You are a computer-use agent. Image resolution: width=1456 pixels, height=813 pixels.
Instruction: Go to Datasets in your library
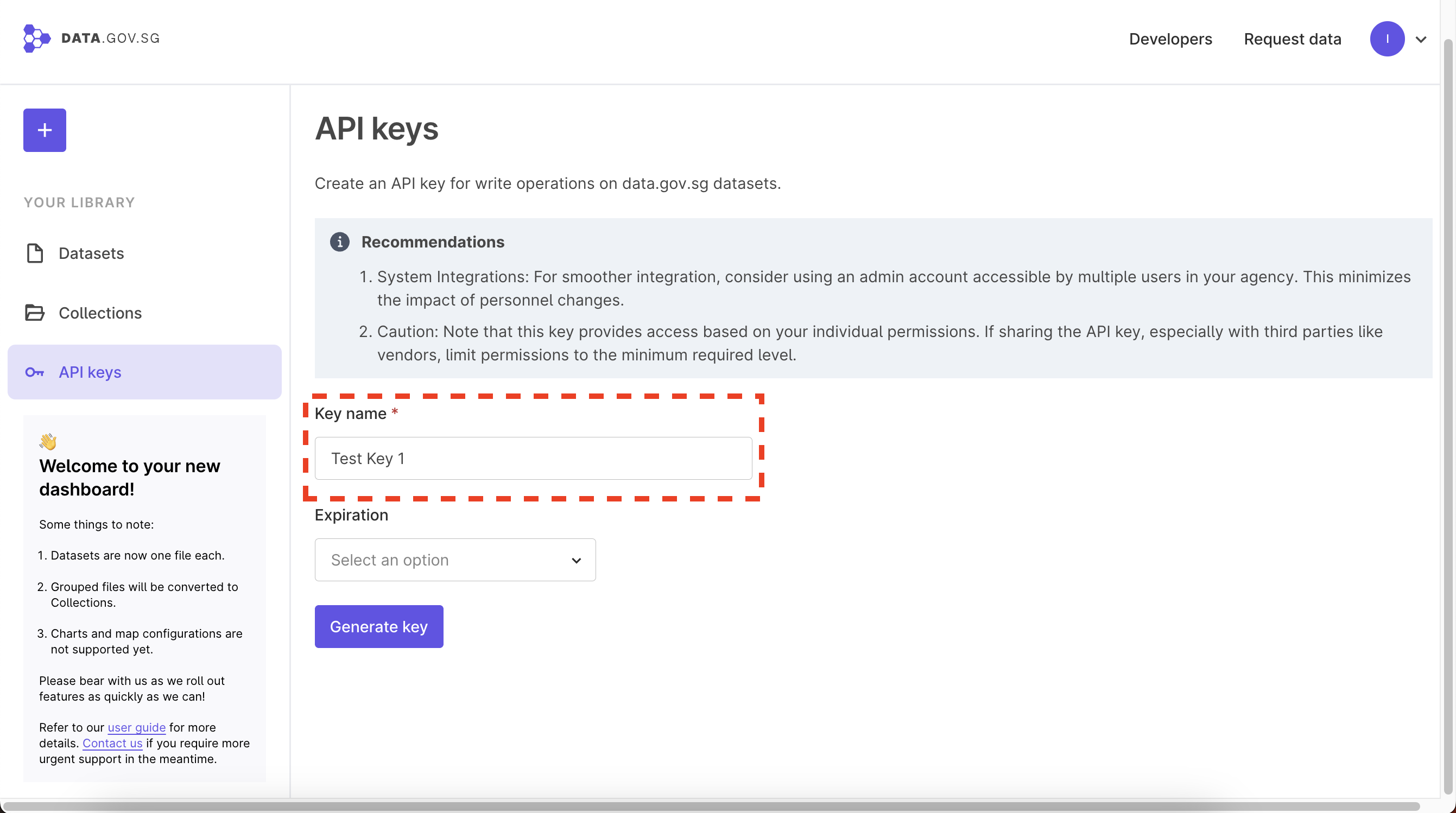click(x=91, y=253)
